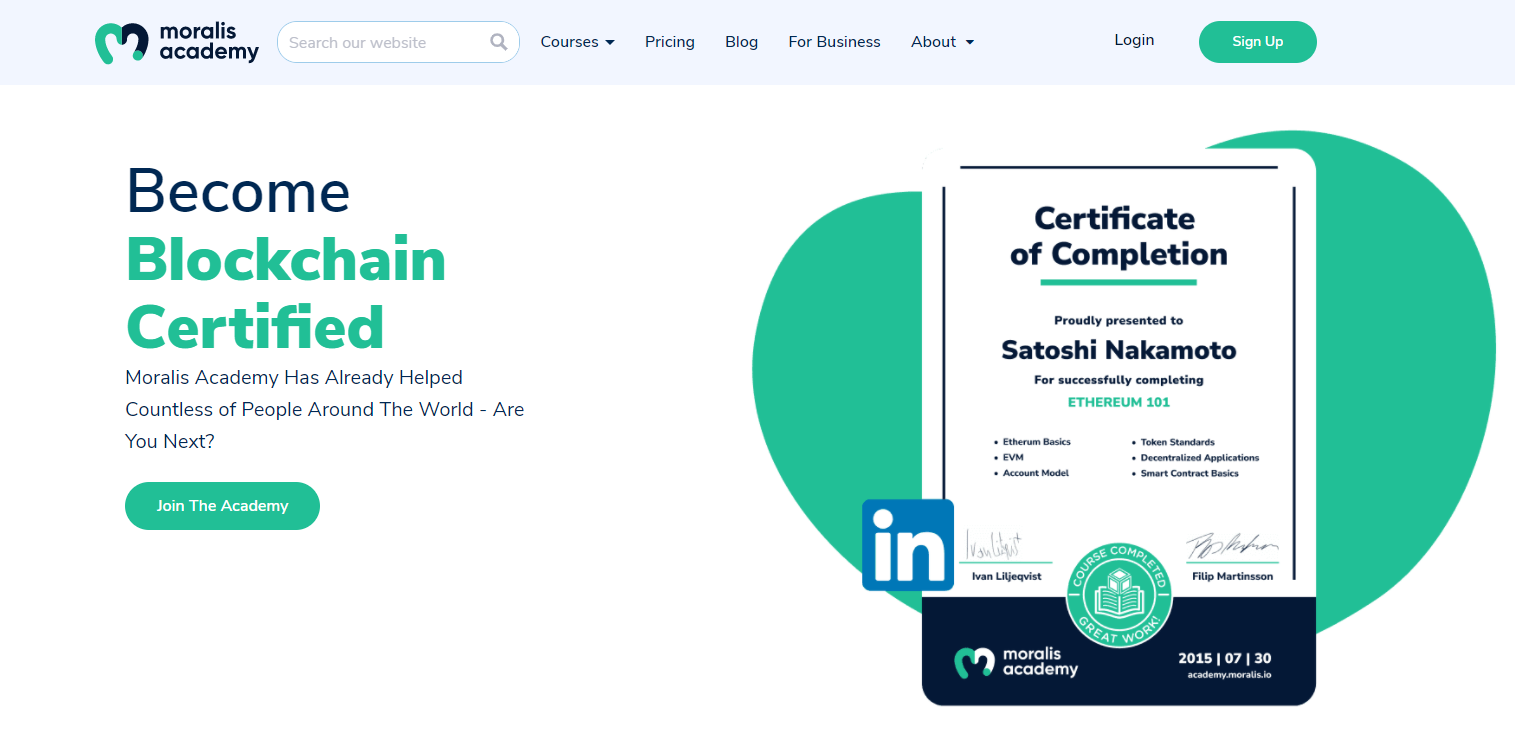Click the For successfully completing text

[1119, 380]
